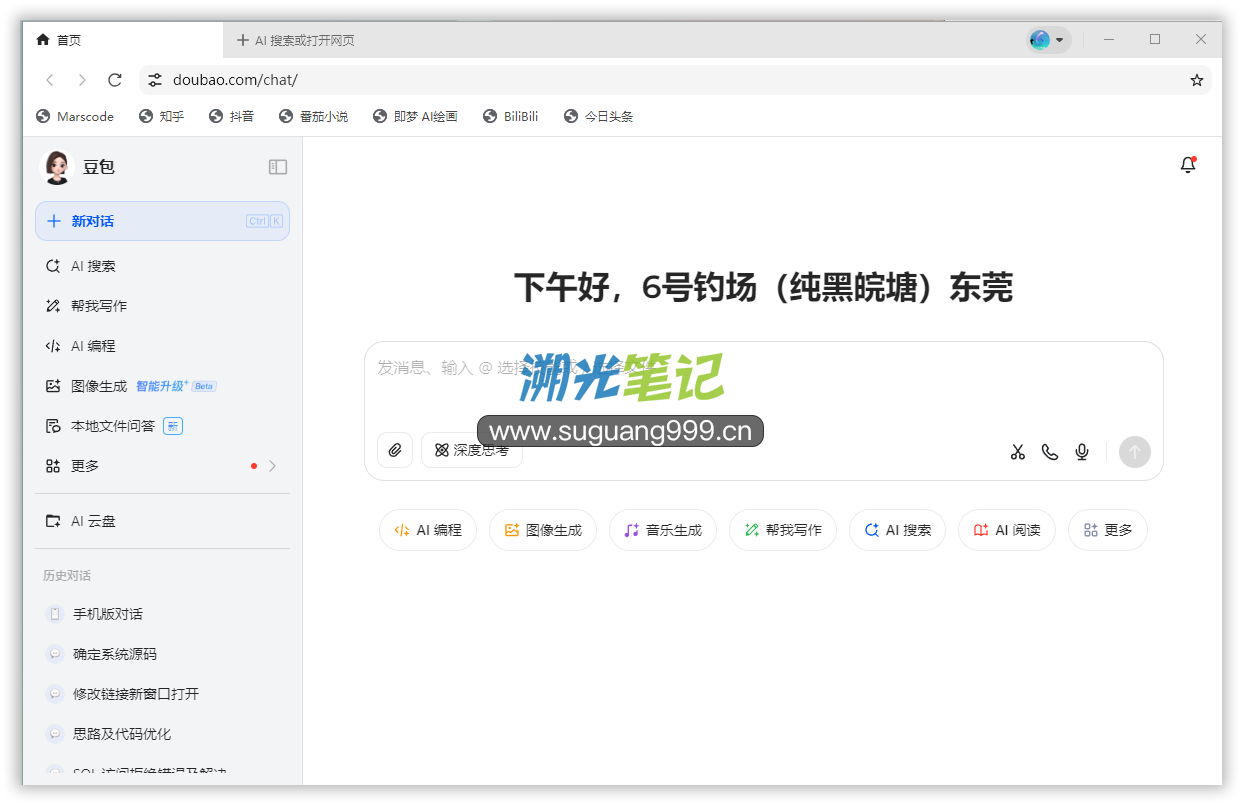Open 帮我写作 in the sidebar
The height and width of the screenshot is (805, 1242).
click(162, 306)
